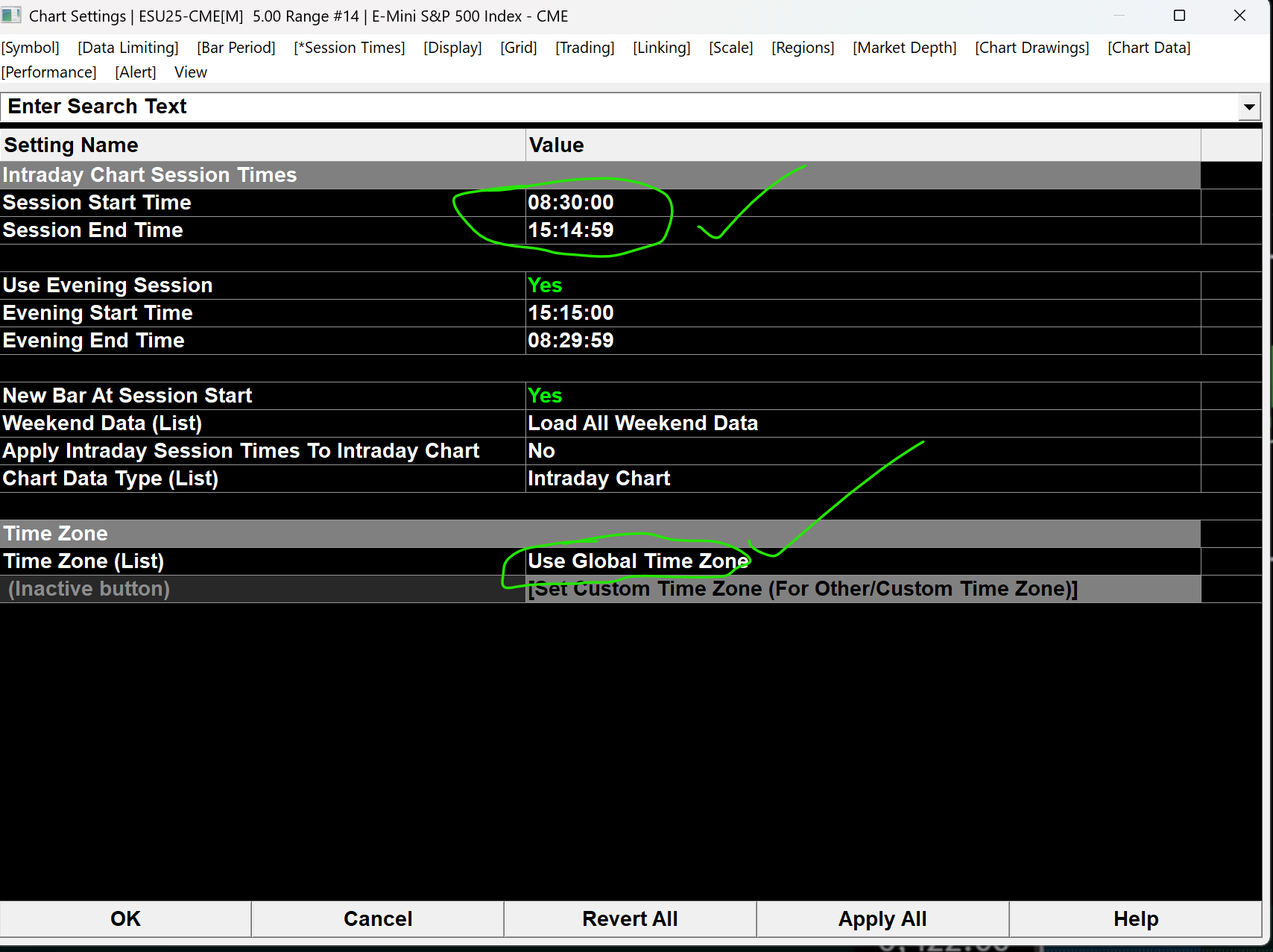Go to the Chart Data tab
The image size is (1273, 952).
(1149, 48)
